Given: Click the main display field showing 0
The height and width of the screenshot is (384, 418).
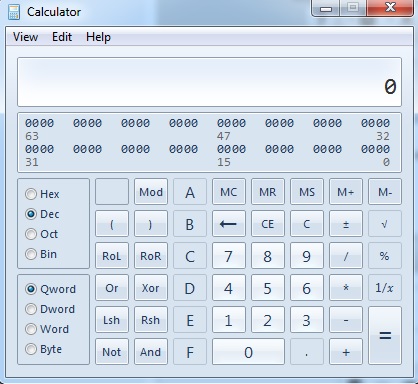Looking at the screenshot, I should point(209,82).
